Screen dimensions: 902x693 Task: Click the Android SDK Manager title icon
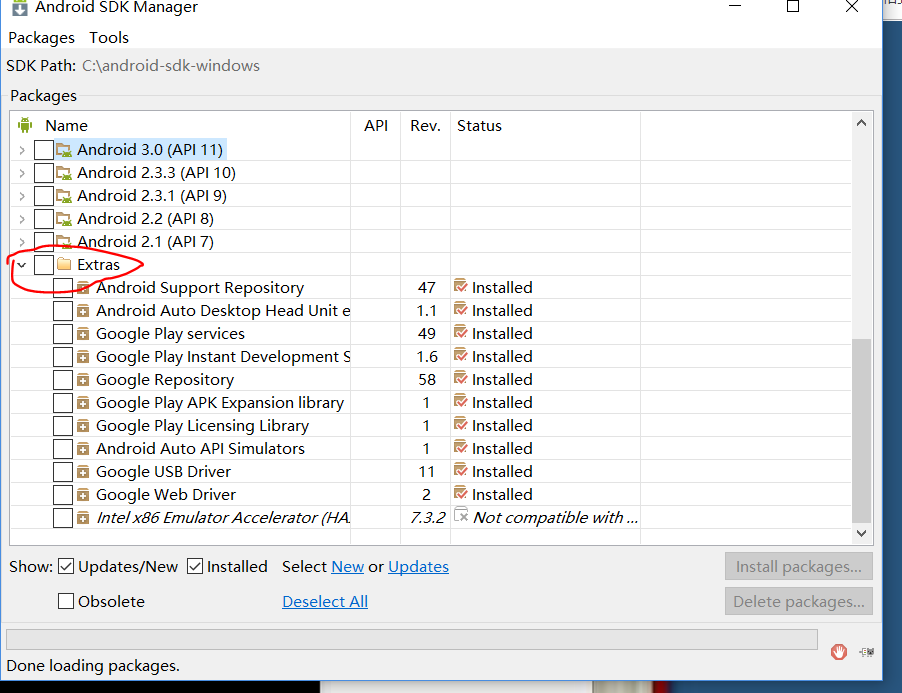20,7
